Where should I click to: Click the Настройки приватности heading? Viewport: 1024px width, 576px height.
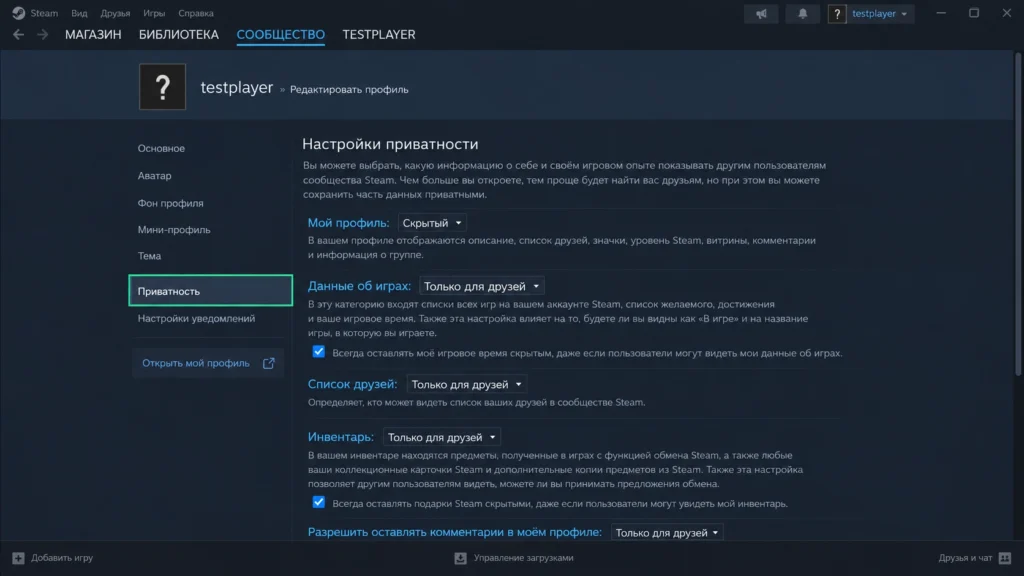tap(390, 144)
